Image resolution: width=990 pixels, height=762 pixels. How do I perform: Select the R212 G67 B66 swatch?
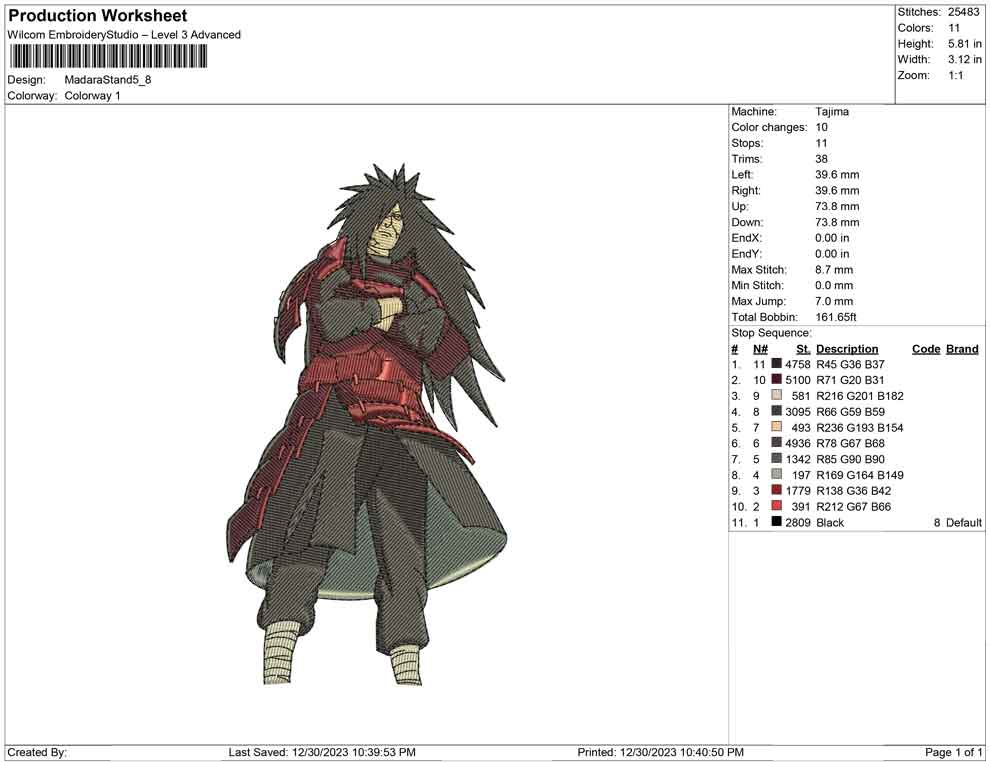tap(777, 506)
